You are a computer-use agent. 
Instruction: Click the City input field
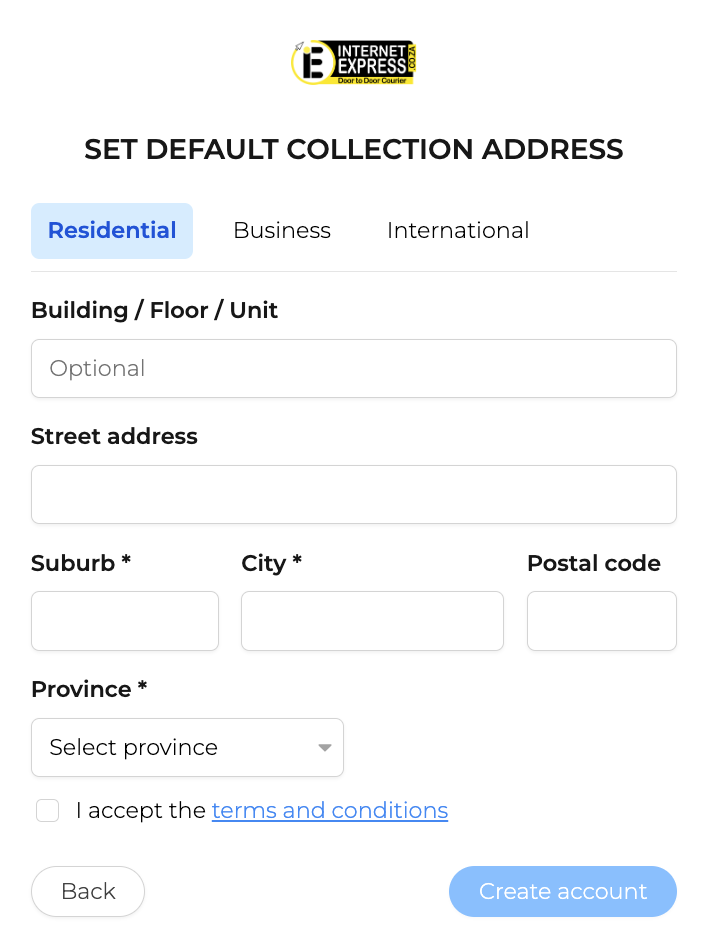pyautogui.click(x=372, y=621)
